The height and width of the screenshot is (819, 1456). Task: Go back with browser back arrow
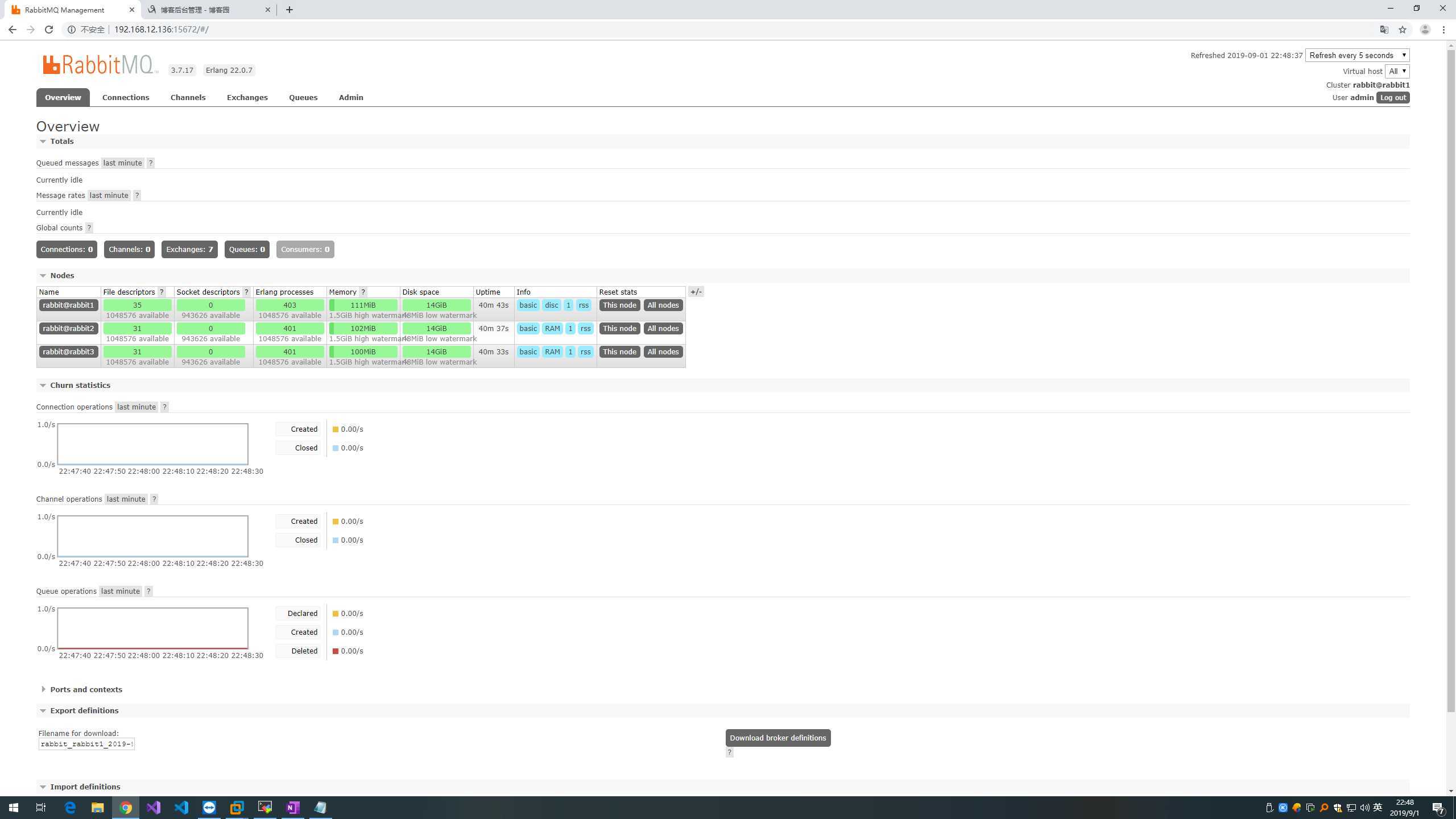pos(13,30)
